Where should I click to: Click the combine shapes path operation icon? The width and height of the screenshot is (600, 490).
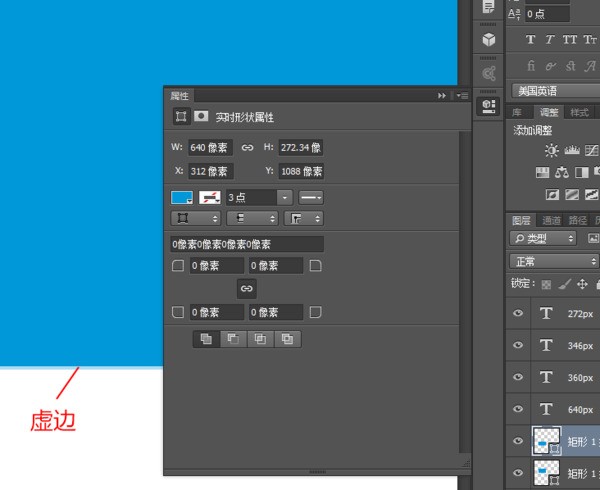coord(206,339)
